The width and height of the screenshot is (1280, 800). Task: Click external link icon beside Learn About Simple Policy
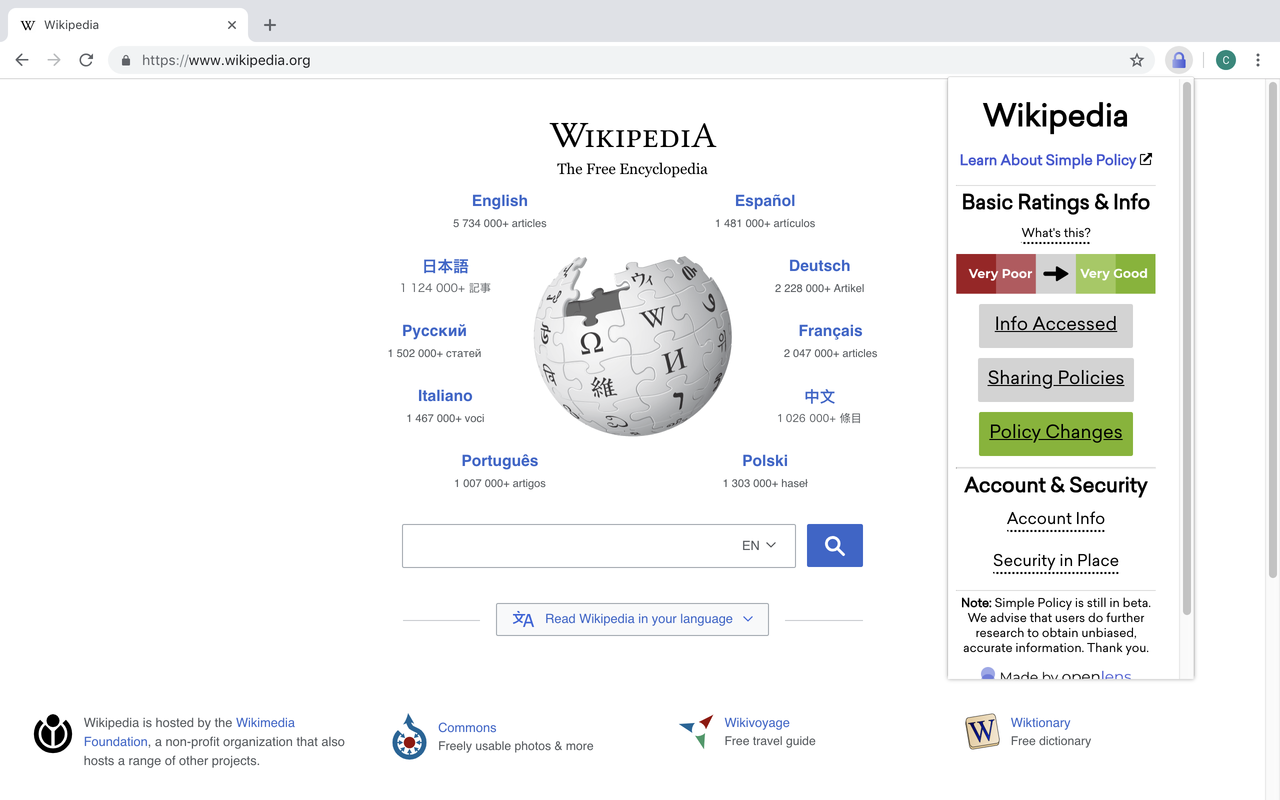pos(1146,159)
